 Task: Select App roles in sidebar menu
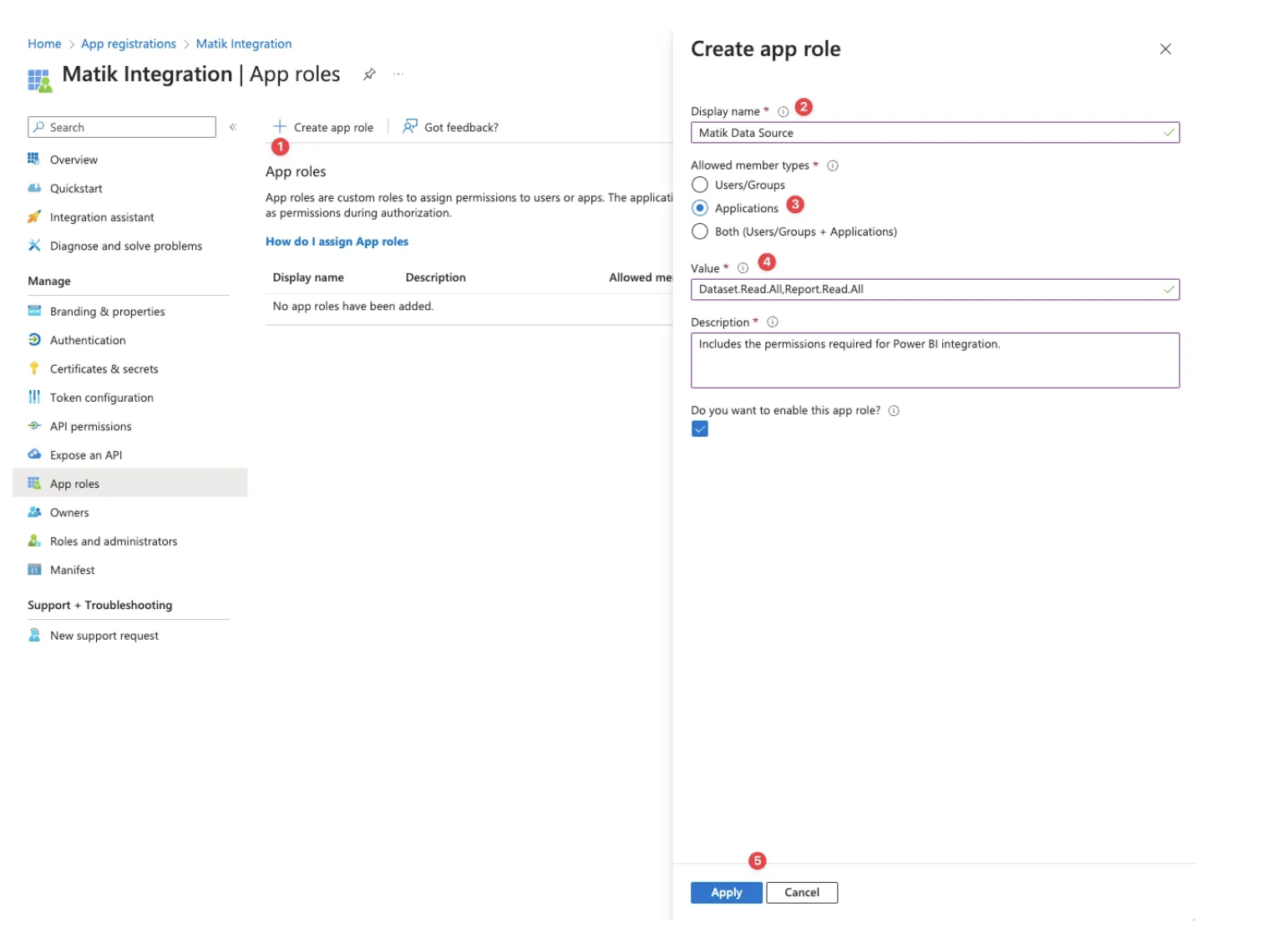tap(129, 483)
